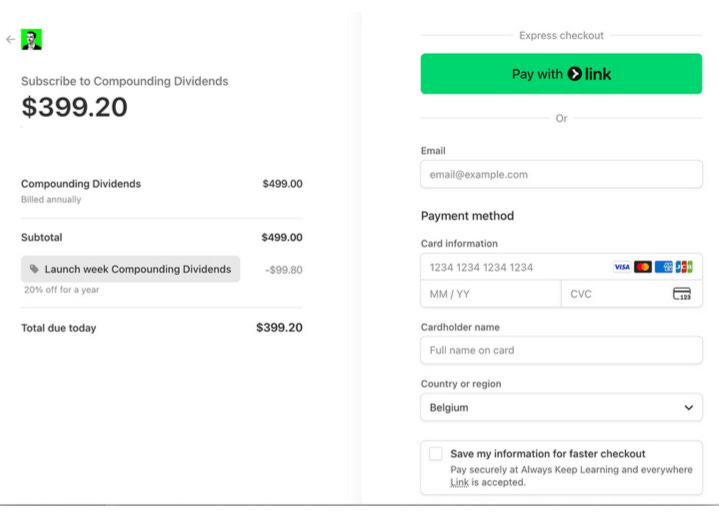
Task: Click the CVC input field
Action: coord(631,294)
